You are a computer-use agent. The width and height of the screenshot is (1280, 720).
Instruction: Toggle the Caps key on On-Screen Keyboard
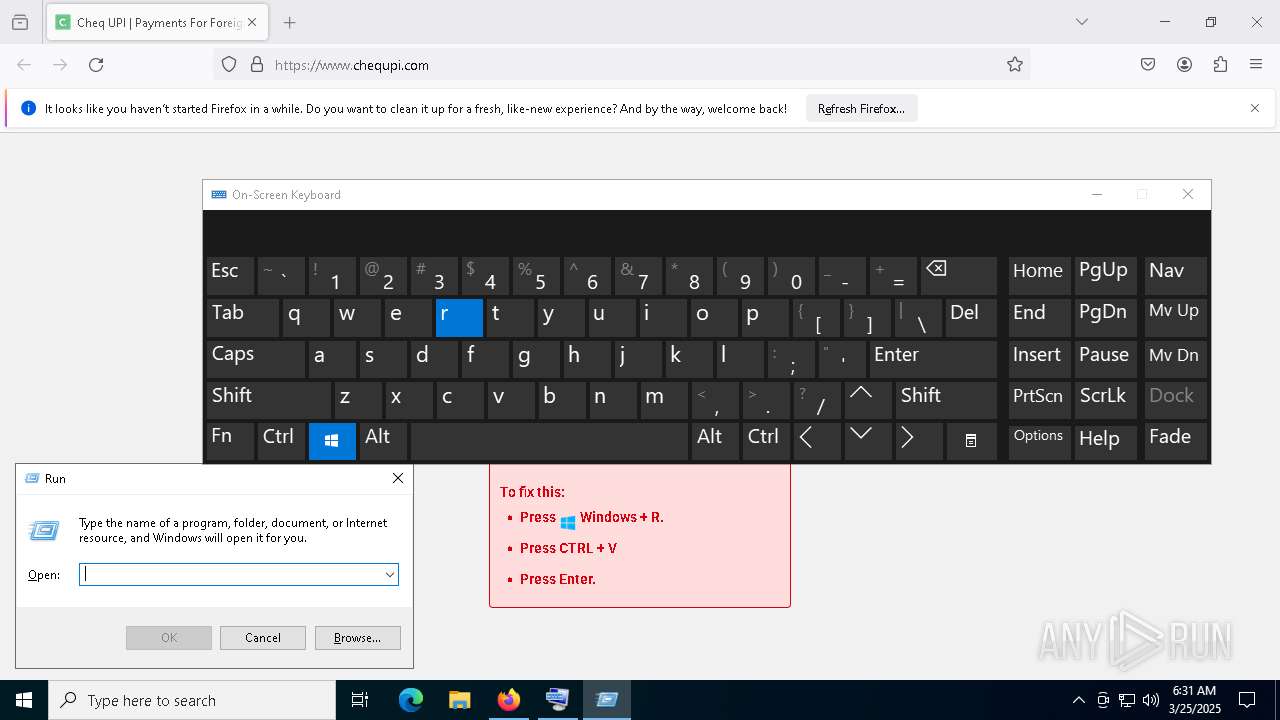[255, 359]
